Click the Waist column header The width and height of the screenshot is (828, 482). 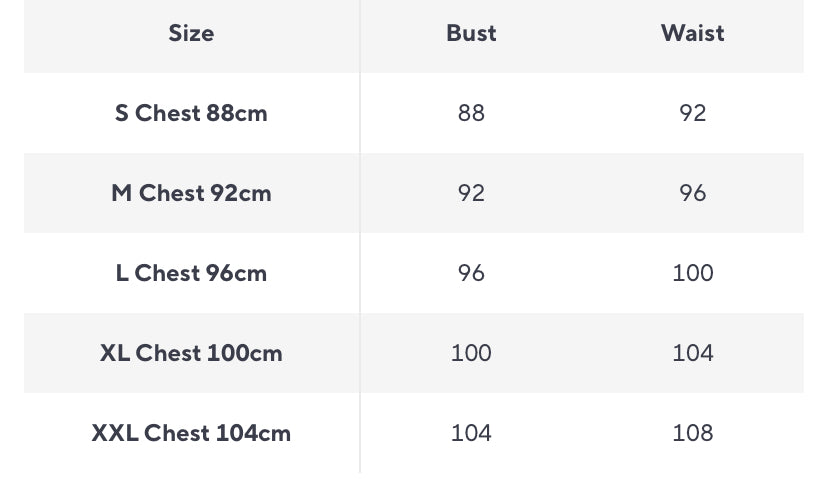692,33
